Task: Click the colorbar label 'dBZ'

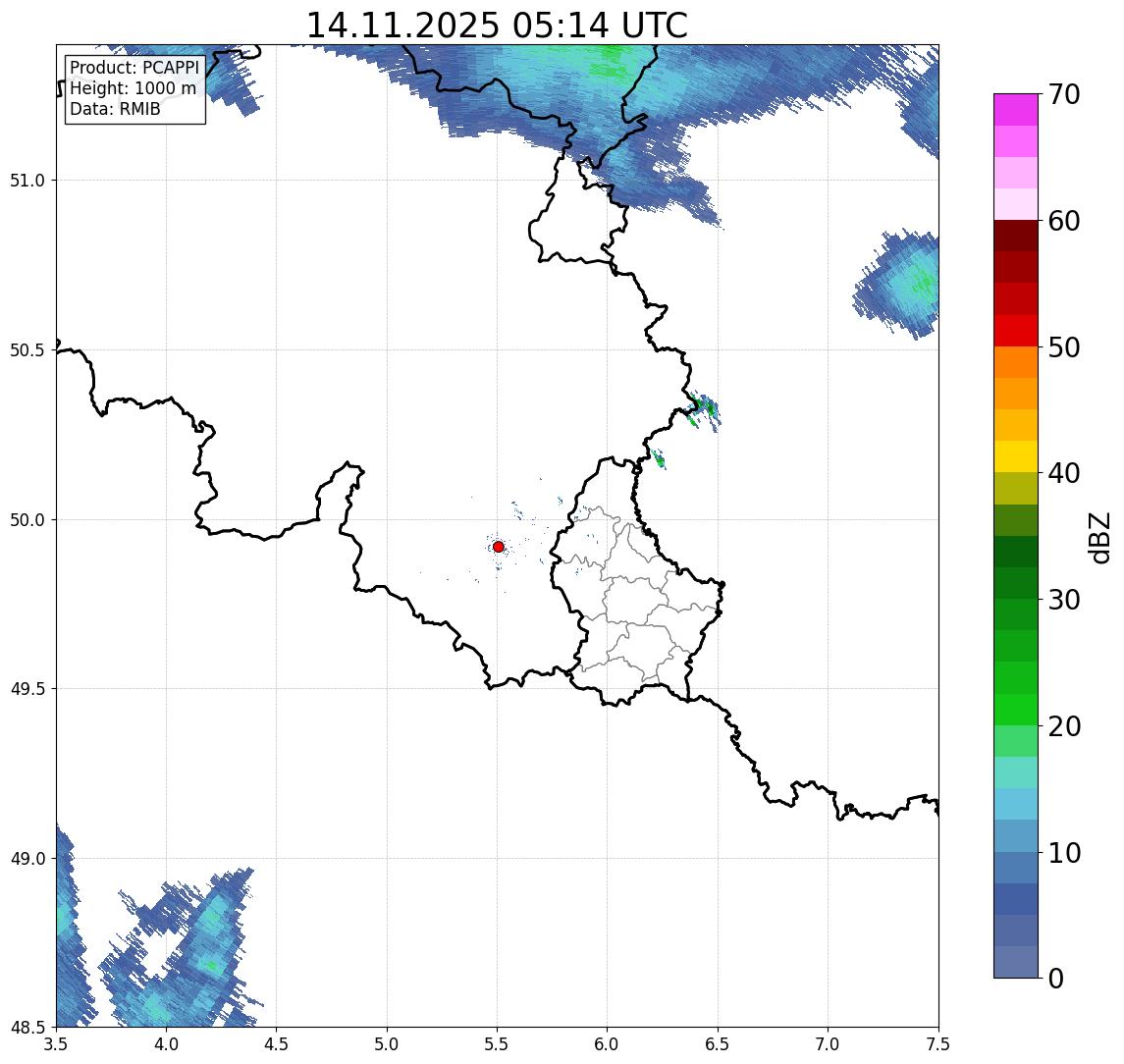Action: tap(1098, 538)
